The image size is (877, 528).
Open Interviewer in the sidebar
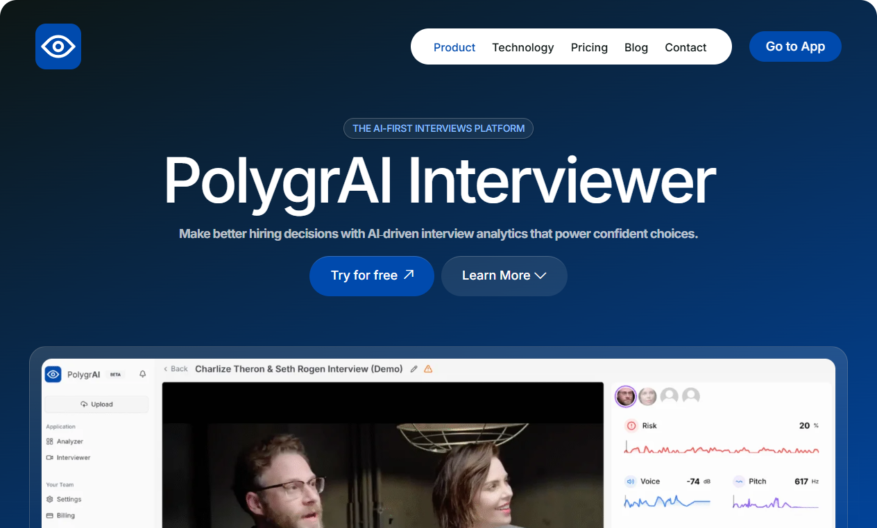(68, 458)
